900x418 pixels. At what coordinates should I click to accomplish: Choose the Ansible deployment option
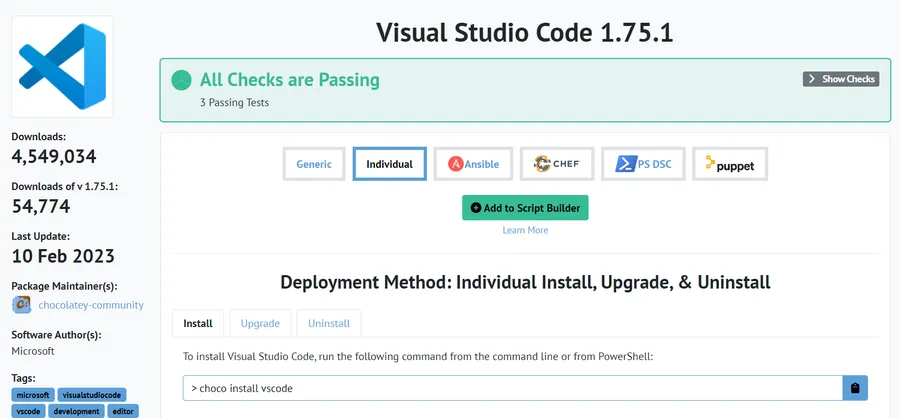(474, 164)
